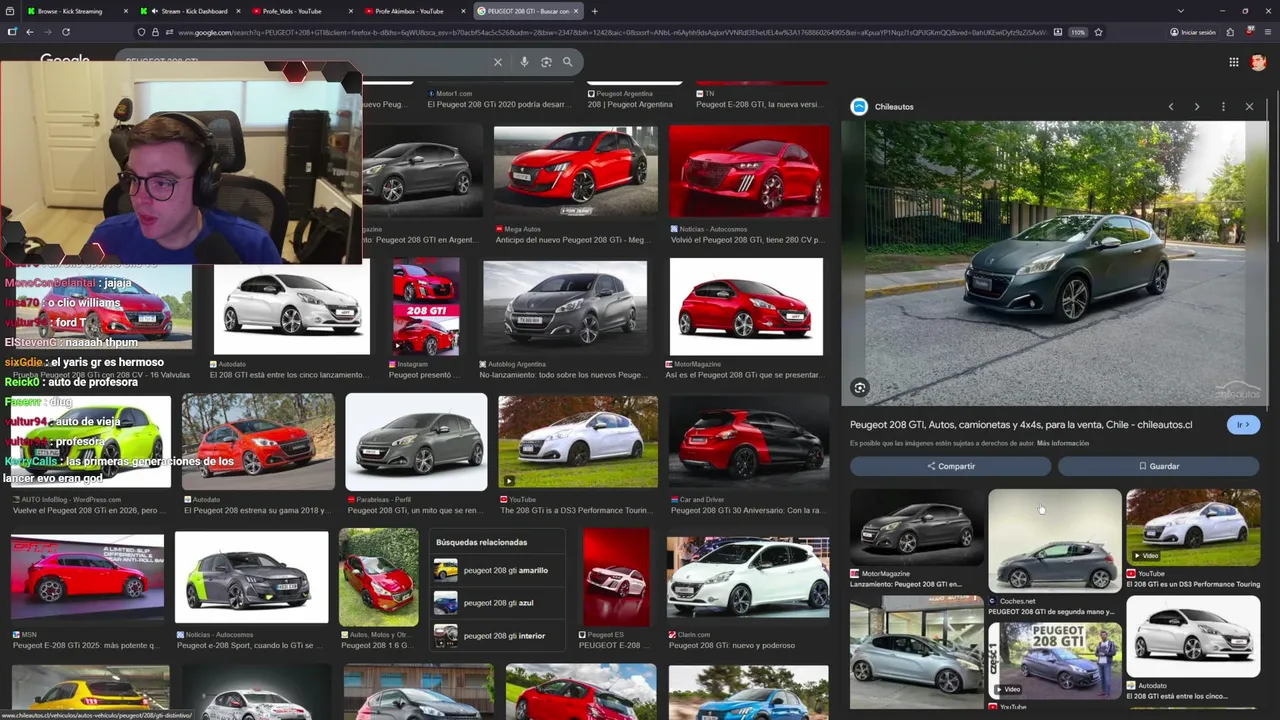This screenshot has width=1280, height=720.
Task: Clear the Google search box
Action: (498, 62)
